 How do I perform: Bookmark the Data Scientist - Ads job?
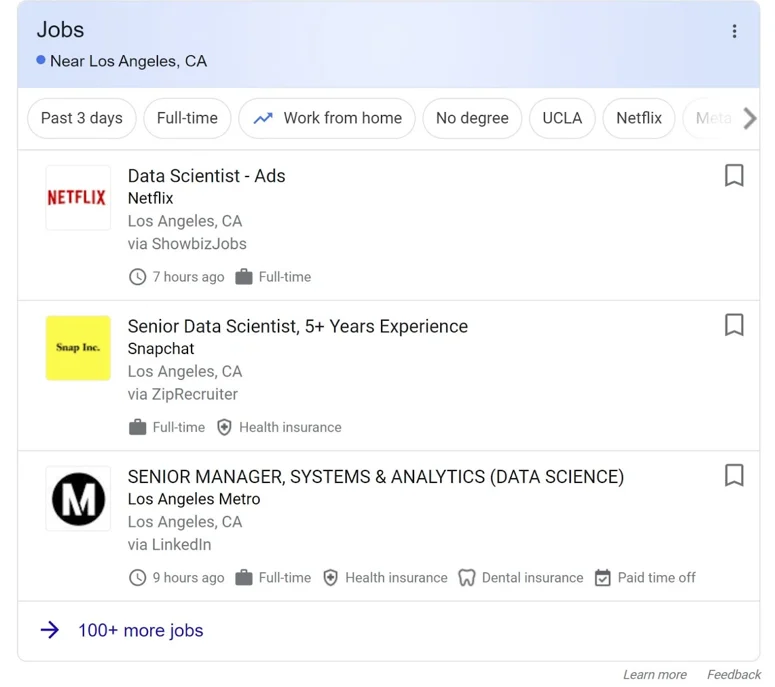coord(734,175)
